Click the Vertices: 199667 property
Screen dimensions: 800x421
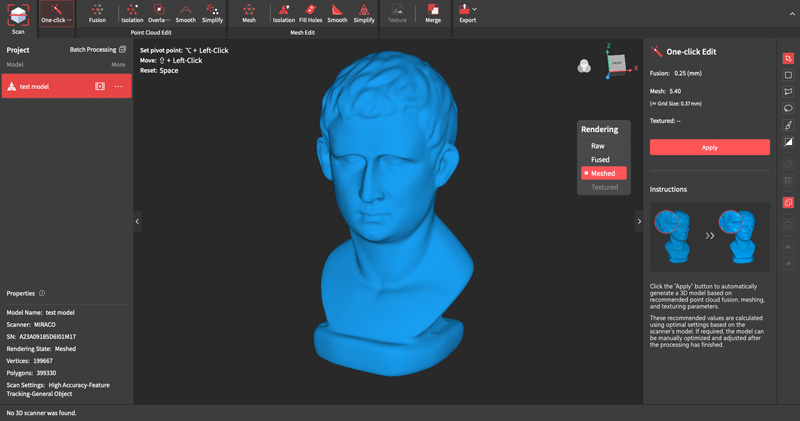pyautogui.click(x=30, y=361)
